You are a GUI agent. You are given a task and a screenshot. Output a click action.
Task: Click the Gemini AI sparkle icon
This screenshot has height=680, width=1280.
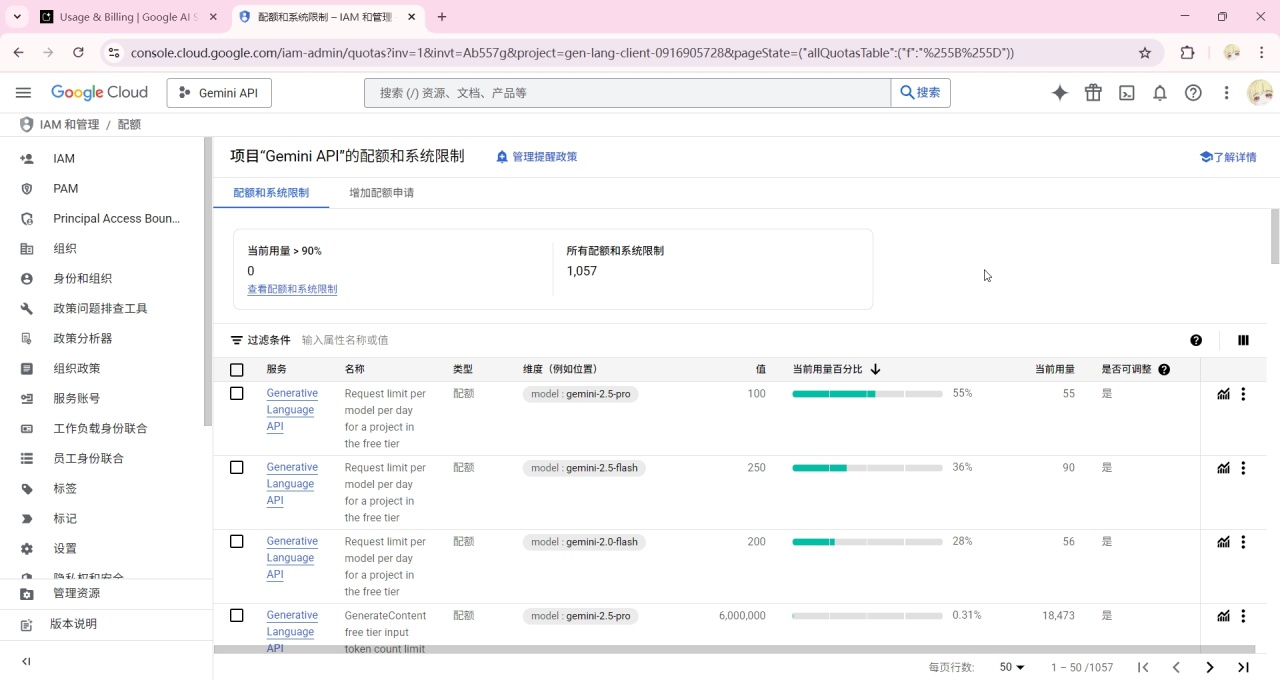pos(1060,93)
